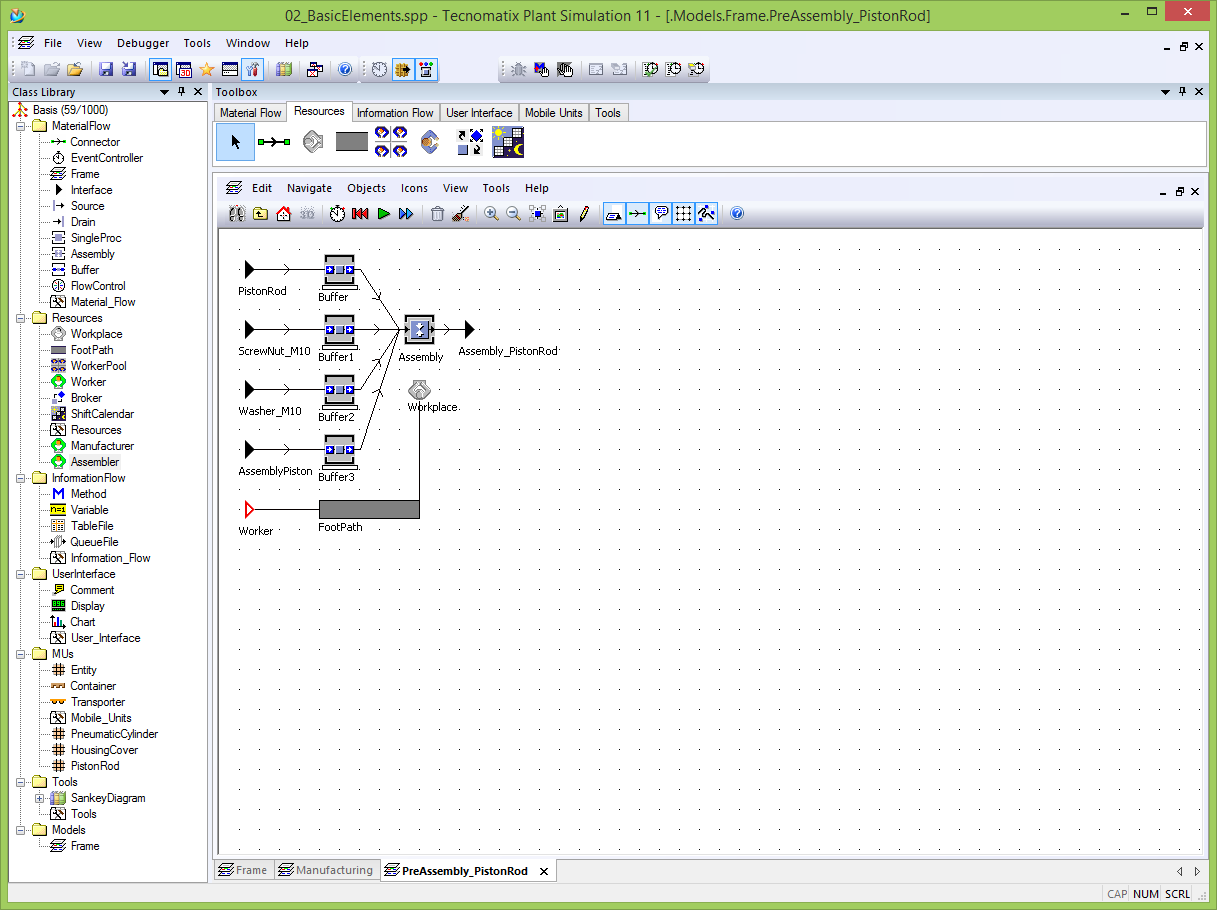
Task: Toggle the grid display in frame toolbar
Action: pyautogui.click(x=683, y=214)
